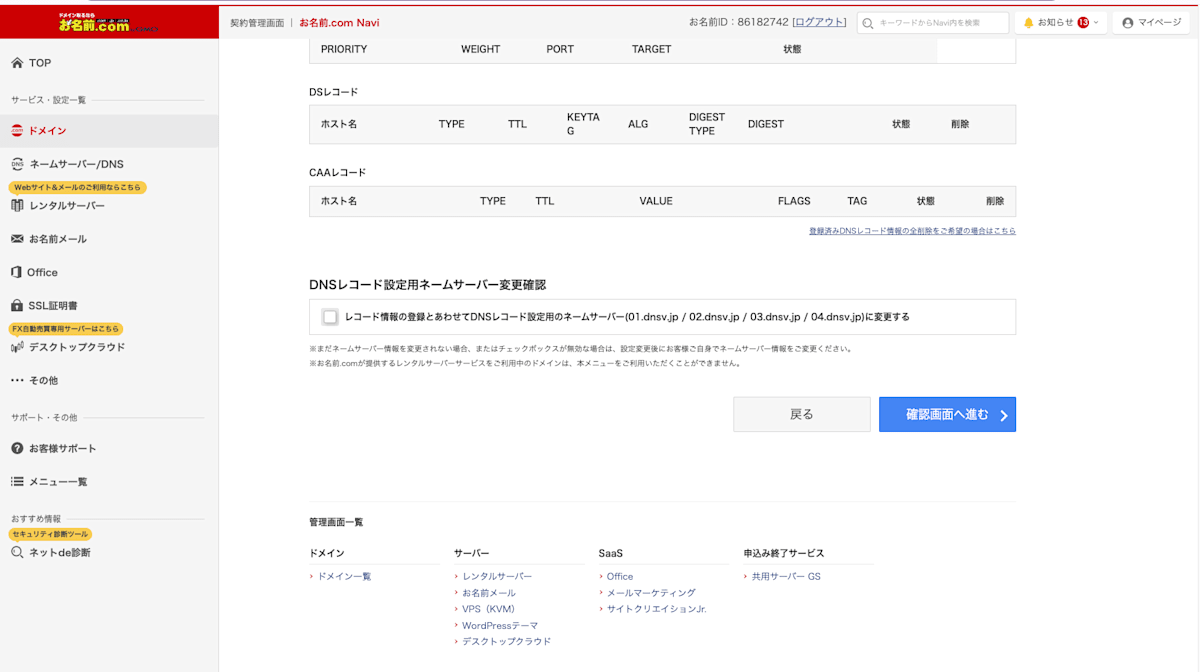The width and height of the screenshot is (1200, 672).
Task: Click 申込み終了サービス footer heading
Action: point(784,553)
